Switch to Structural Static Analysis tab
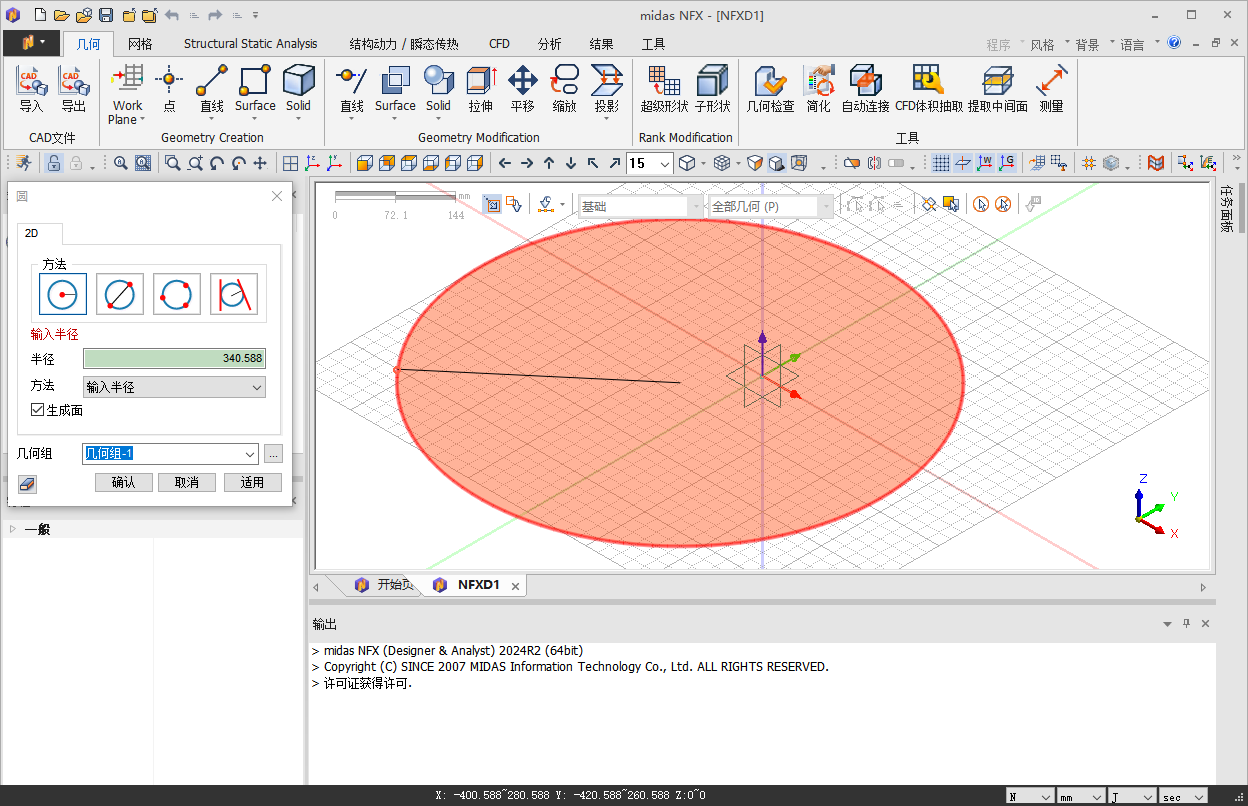This screenshot has height=806, width=1248. point(250,44)
